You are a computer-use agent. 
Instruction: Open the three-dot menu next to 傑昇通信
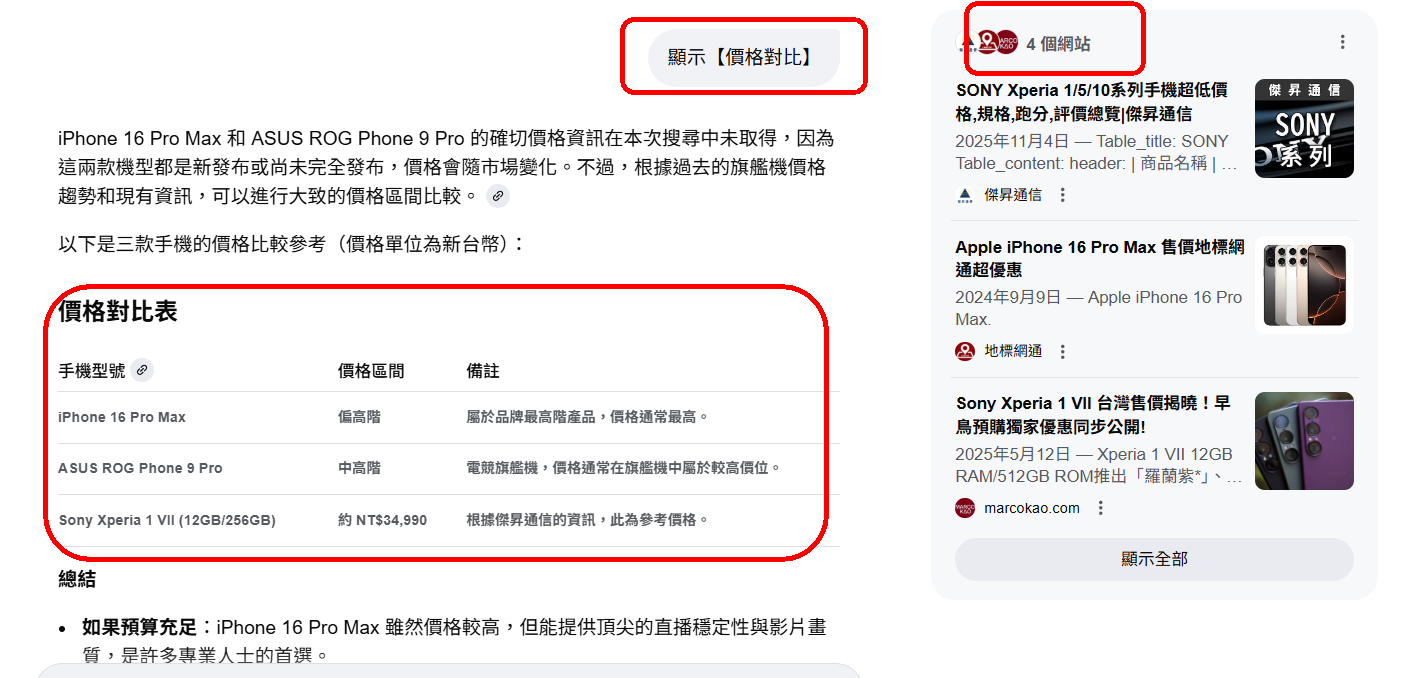(1063, 195)
